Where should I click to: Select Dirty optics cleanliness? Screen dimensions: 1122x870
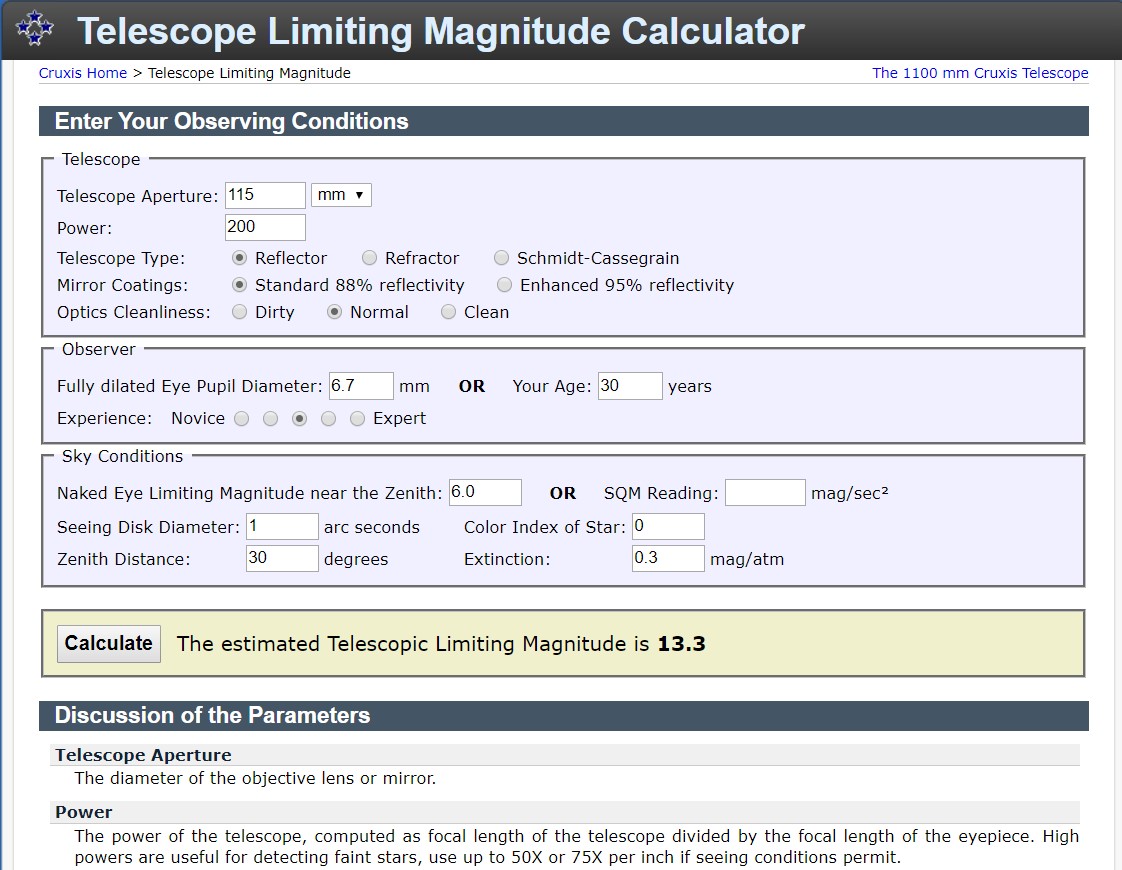click(x=239, y=312)
